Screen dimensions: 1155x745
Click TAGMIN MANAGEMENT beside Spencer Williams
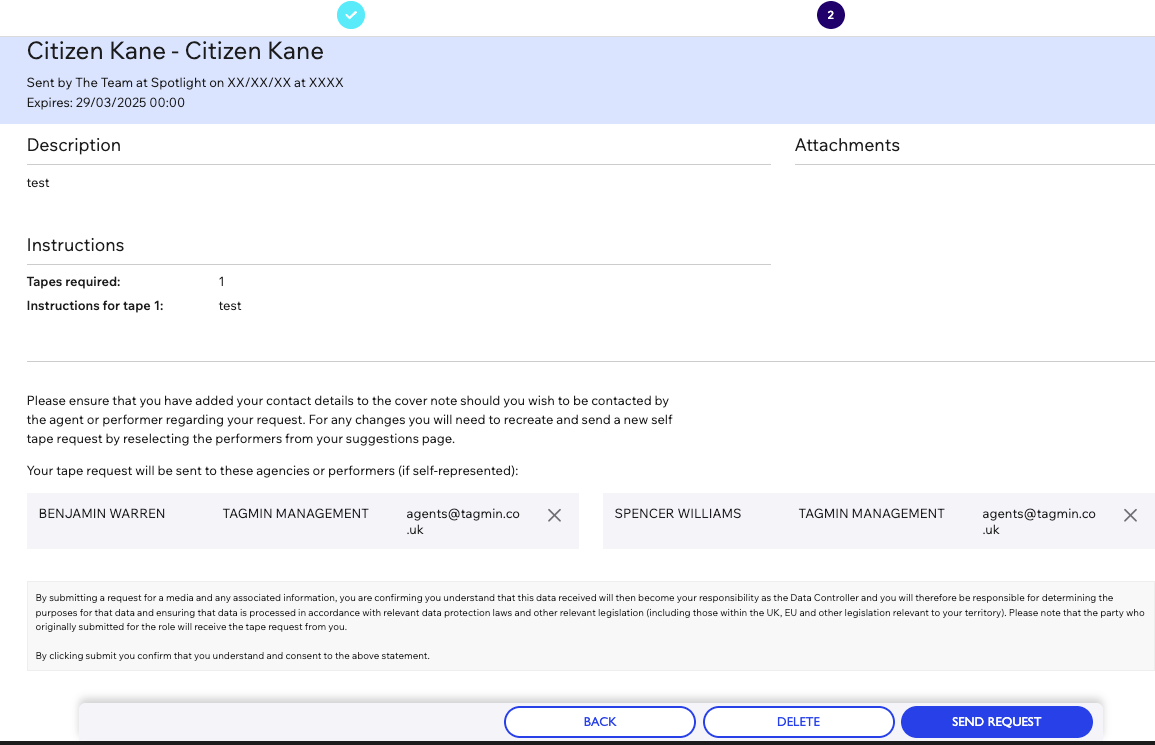[871, 514]
